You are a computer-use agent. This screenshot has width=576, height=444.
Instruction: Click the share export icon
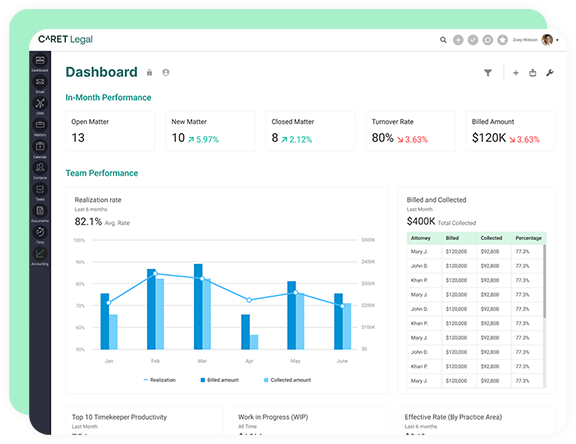pos(533,73)
